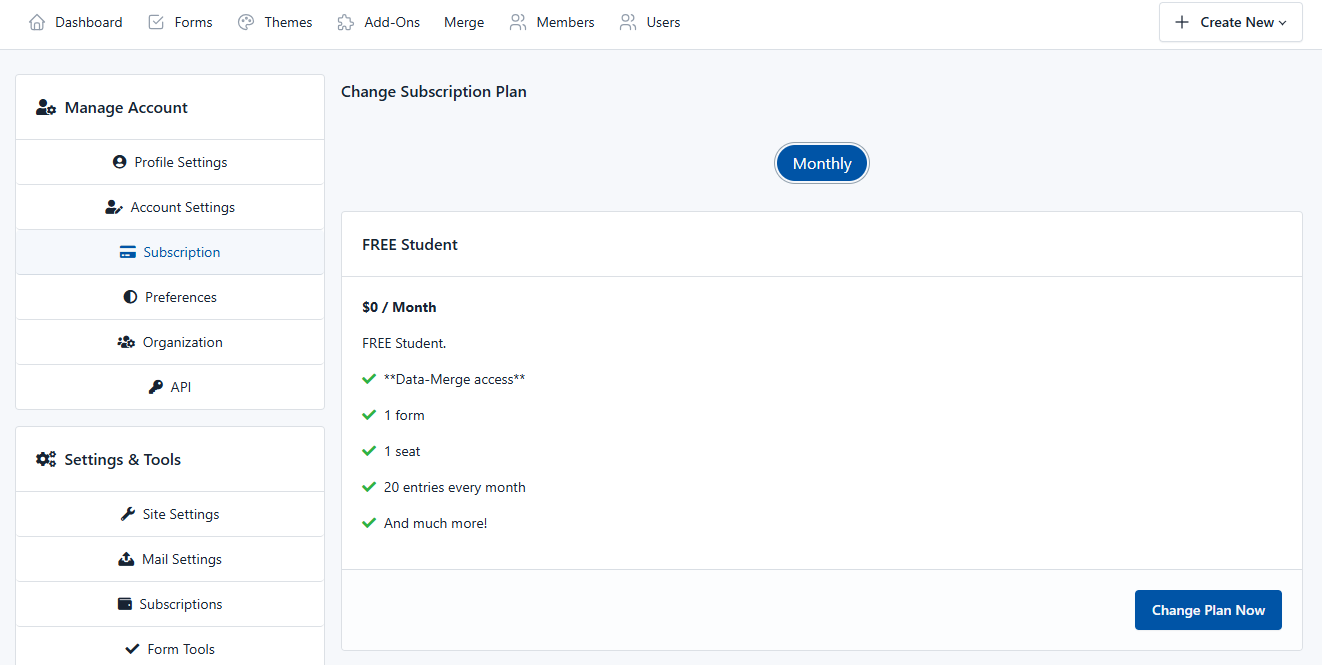Open the Create New dropdown

point(1230,22)
